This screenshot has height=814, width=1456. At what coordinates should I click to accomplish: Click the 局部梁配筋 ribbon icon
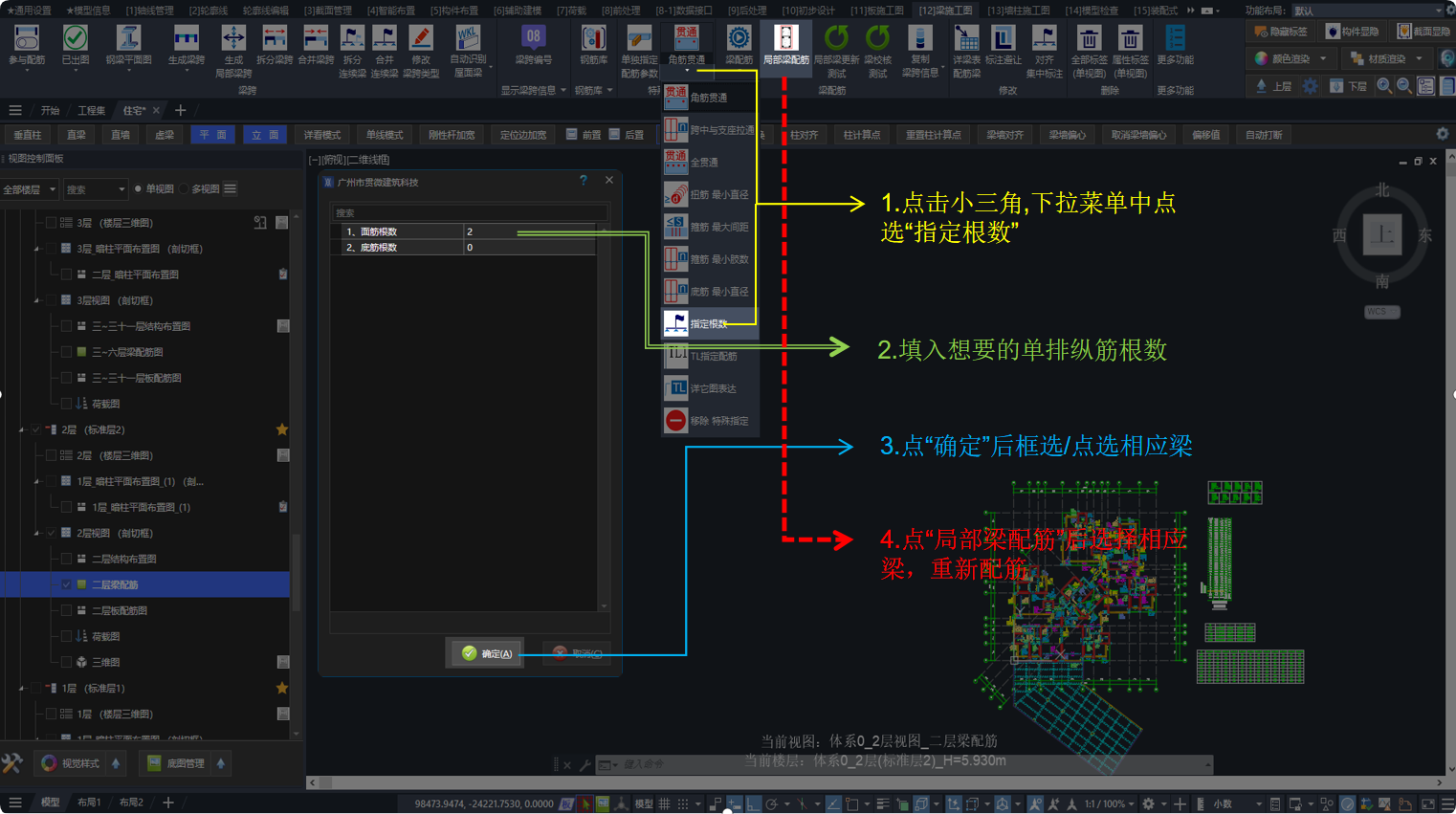pyautogui.click(x=784, y=40)
